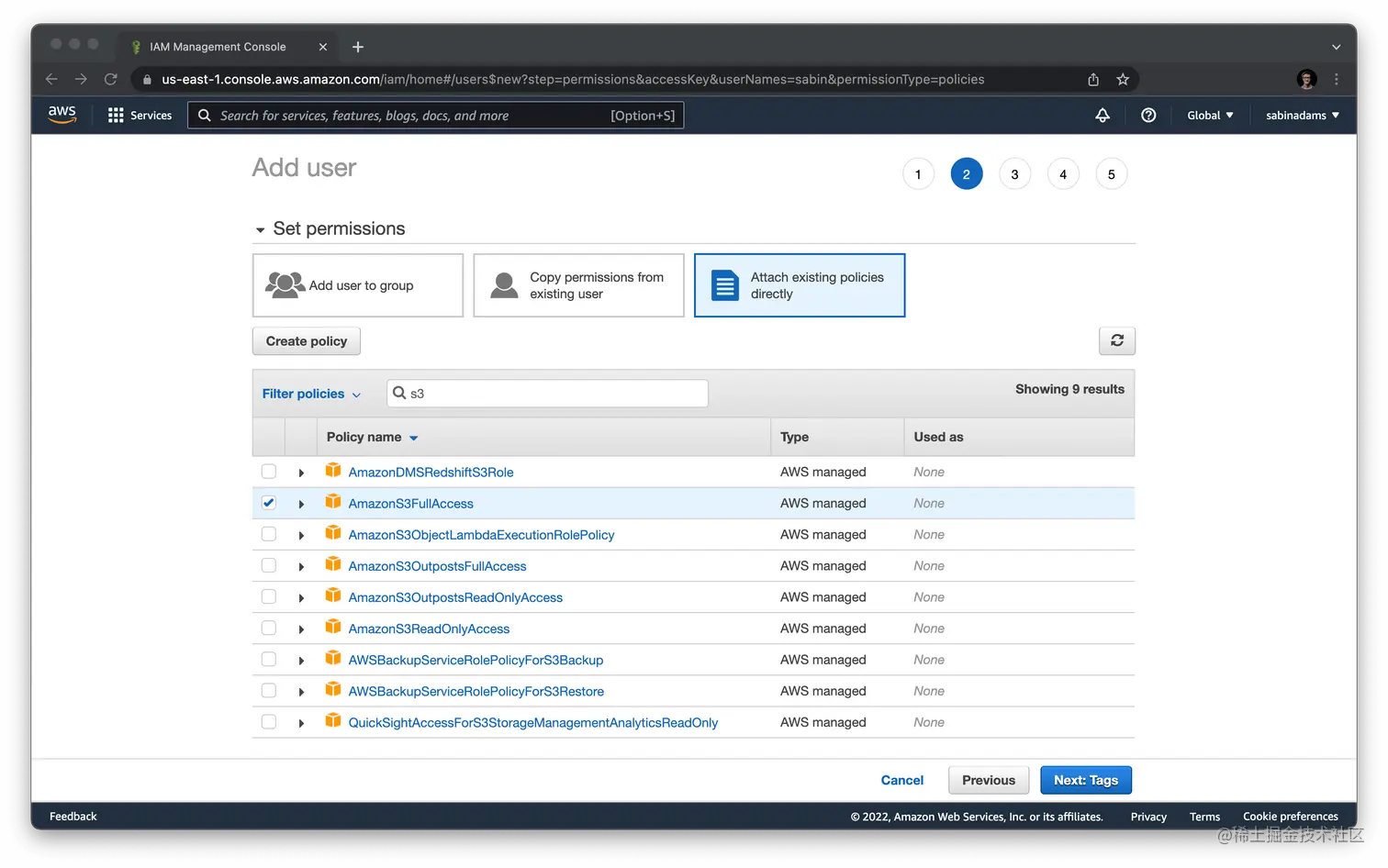
Task: Click the policy box icon beside AmazonS3ReadOnlyAccess
Action: click(x=332, y=628)
